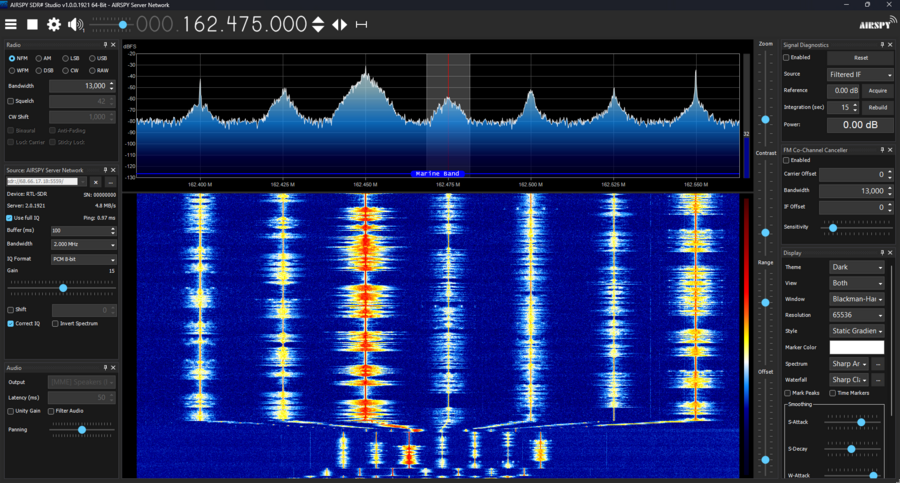Open Window dropdown showing Blackman-Harris
Image resolution: width=900 pixels, height=483 pixels.
click(856, 299)
